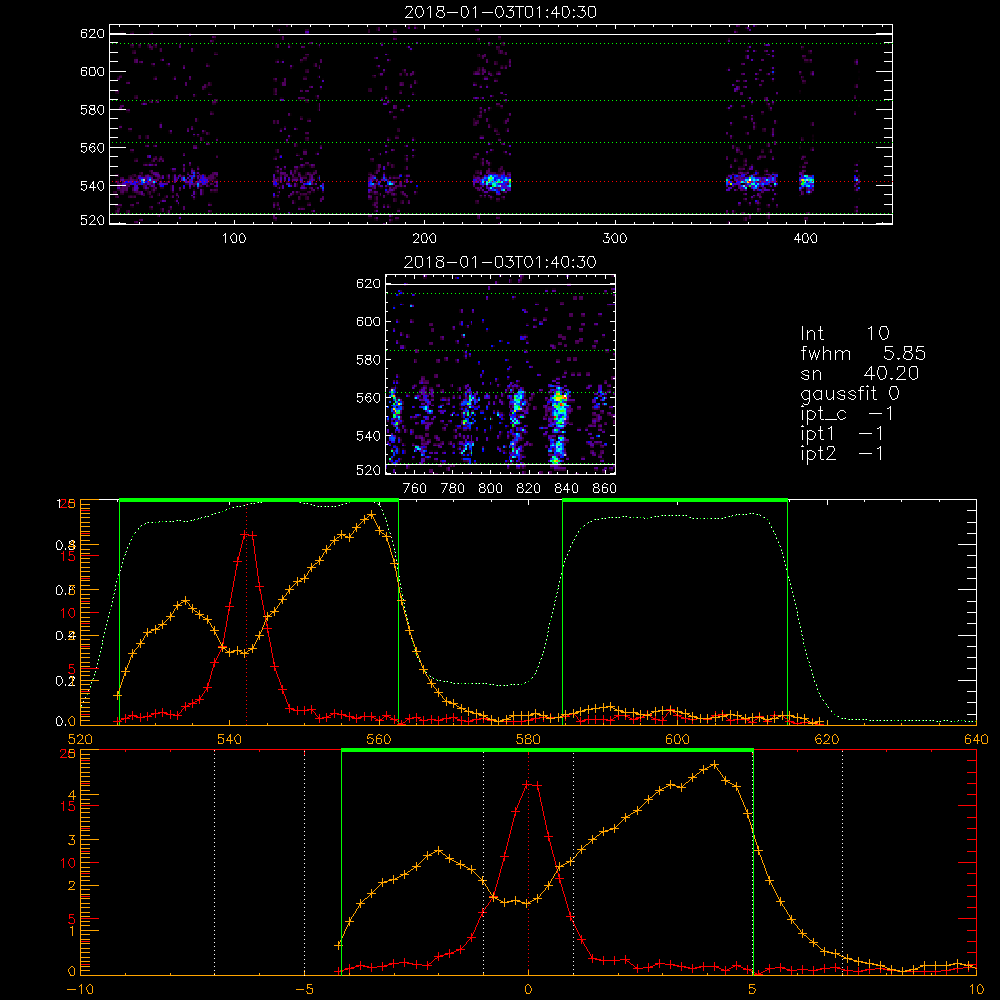Click the "640" x-axis label of upper profile plot
1000x1000 pixels.
[976, 739]
